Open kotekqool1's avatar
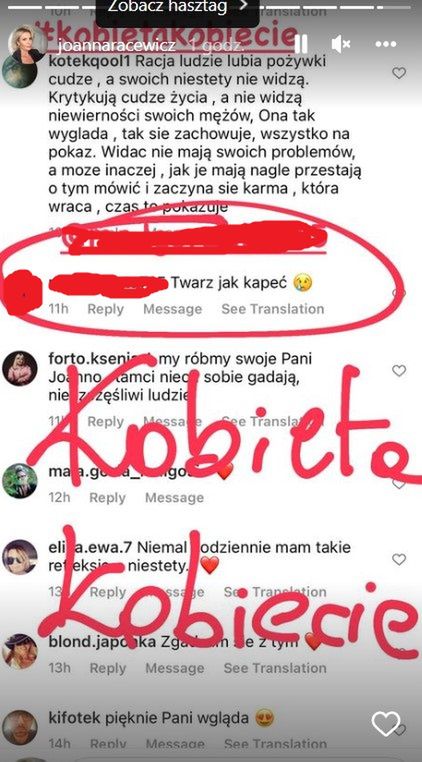 pyautogui.click(x=19, y=70)
